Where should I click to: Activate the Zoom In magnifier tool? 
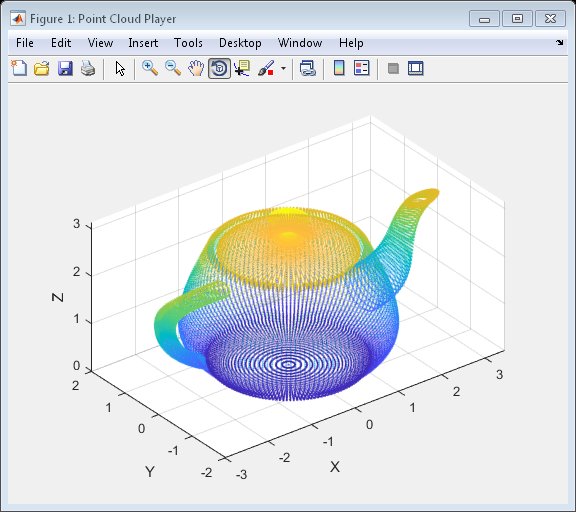tap(150, 68)
